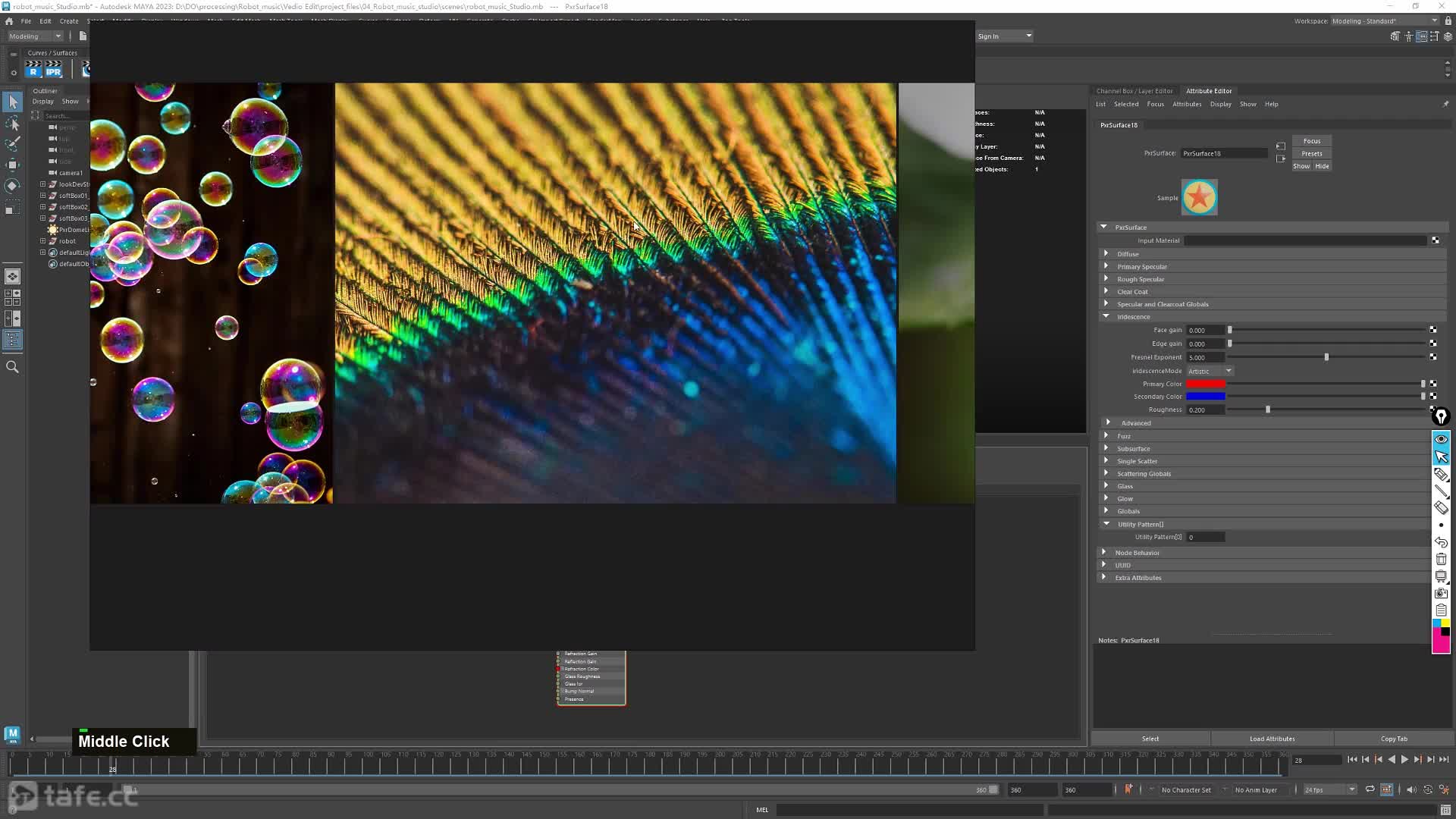Toggle auto keyframe icon
This screenshot has width=1456, height=819.
tap(1428, 789)
